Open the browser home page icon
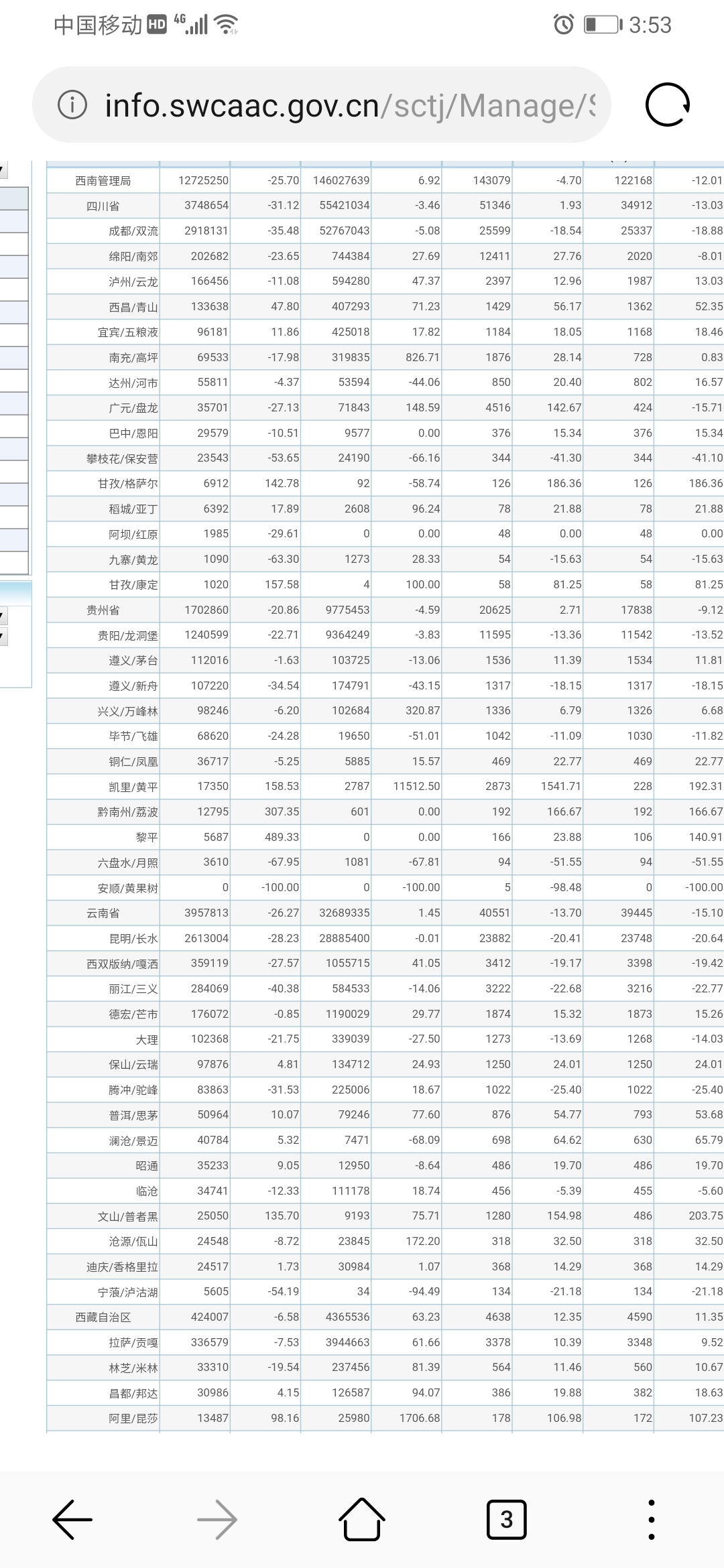Image resolution: width=724 pixels, height=1568 pixels. pos(362,1519)
